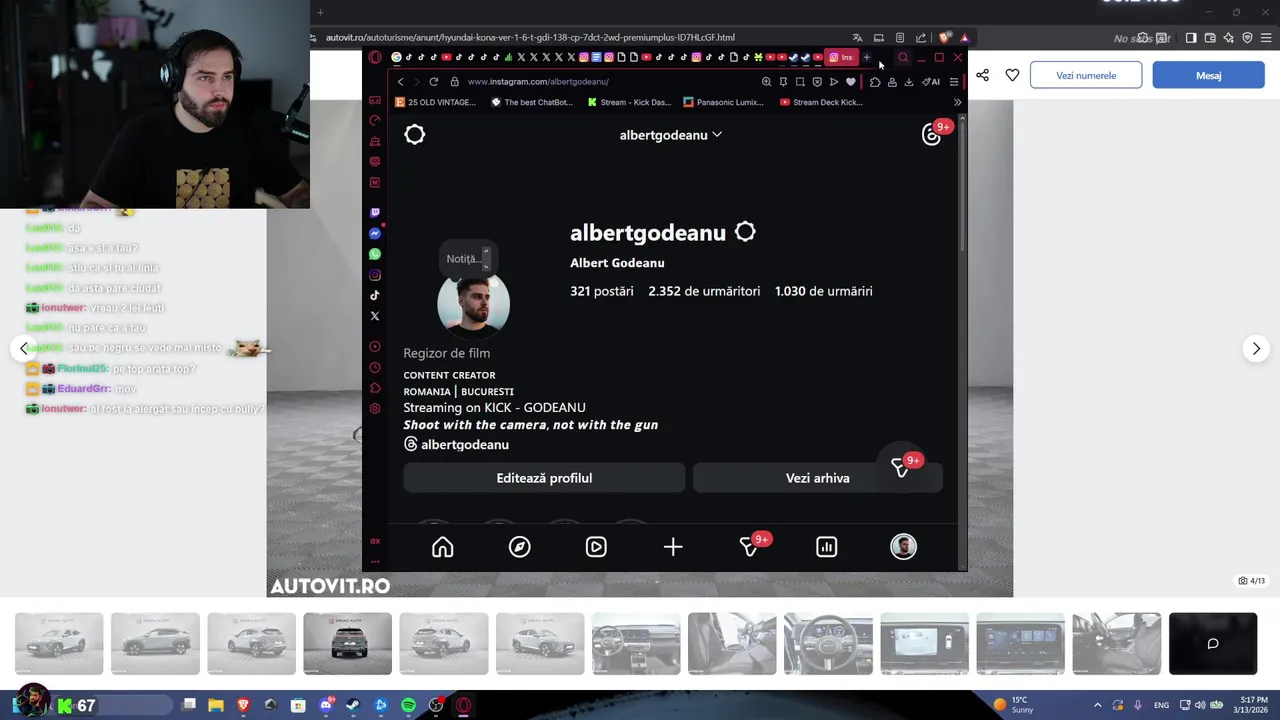Open Instagram in Opera GX sidebar
This screenshot has width=1280, height=720.
point(375,275)
